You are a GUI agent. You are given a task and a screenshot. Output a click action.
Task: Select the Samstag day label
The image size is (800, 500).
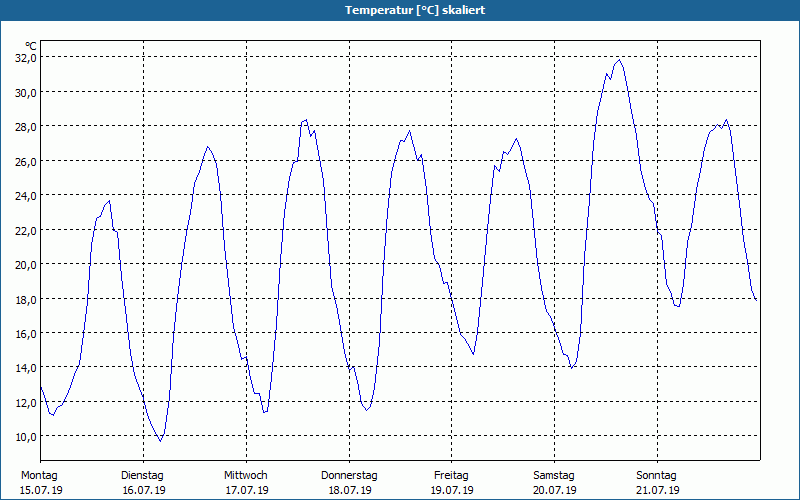pos(554,476)
